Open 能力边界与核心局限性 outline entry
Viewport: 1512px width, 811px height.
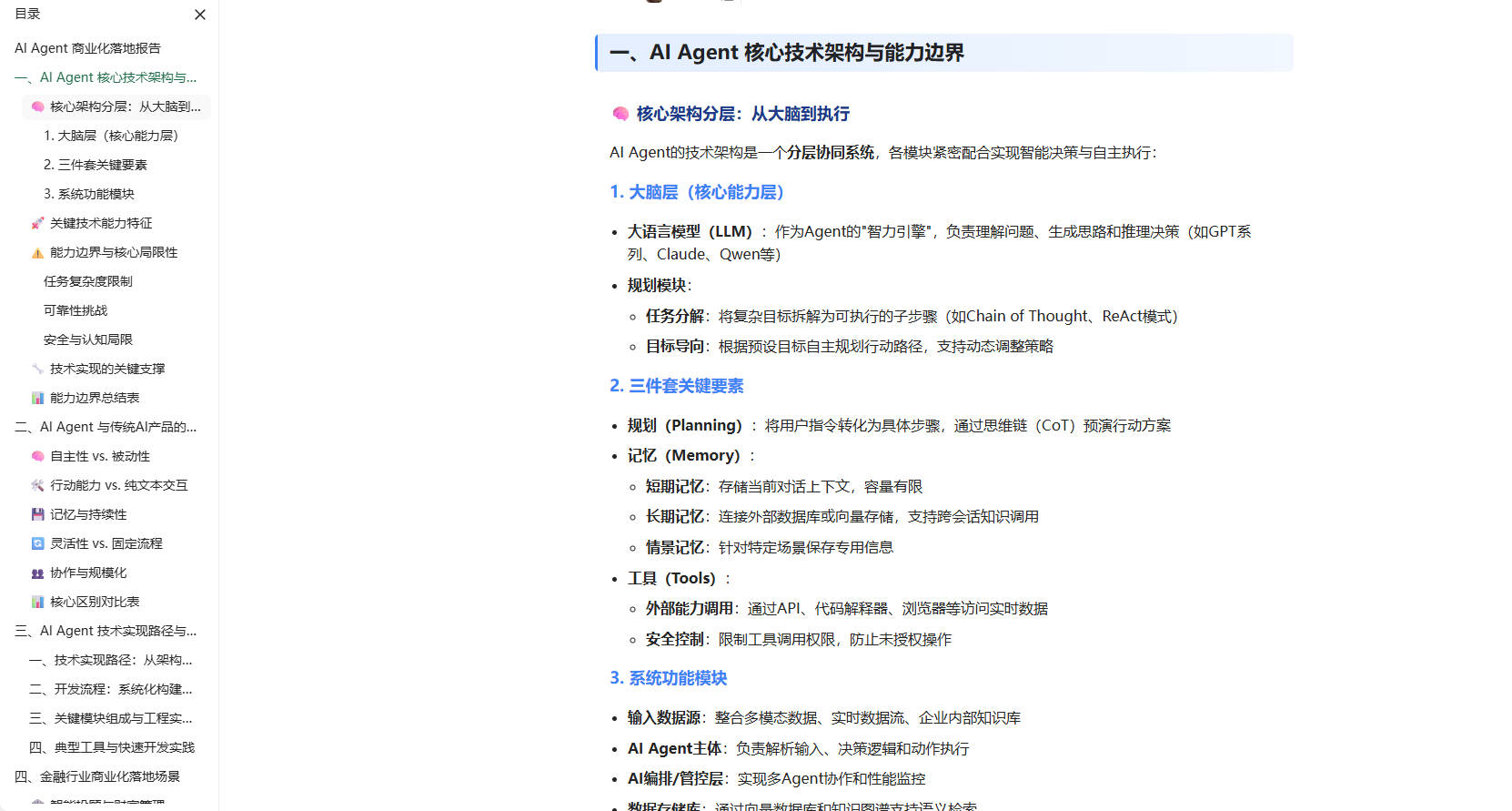(105, 252)
